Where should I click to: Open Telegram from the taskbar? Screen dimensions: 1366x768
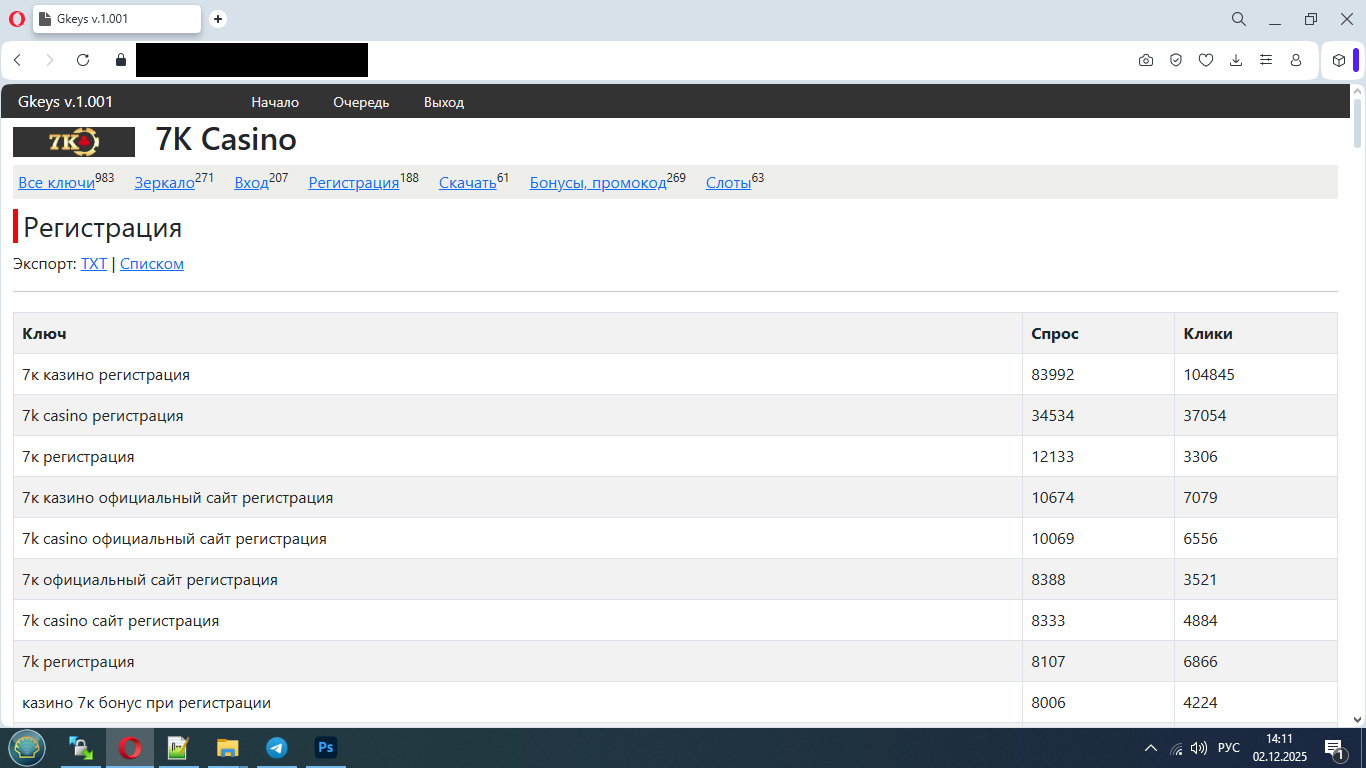pyautogui.click(x=277, y=748)
